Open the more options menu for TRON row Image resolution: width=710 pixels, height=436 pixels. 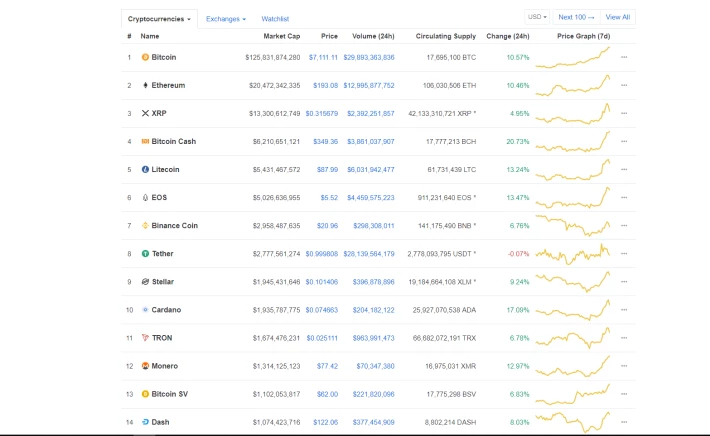click(624, 338)
